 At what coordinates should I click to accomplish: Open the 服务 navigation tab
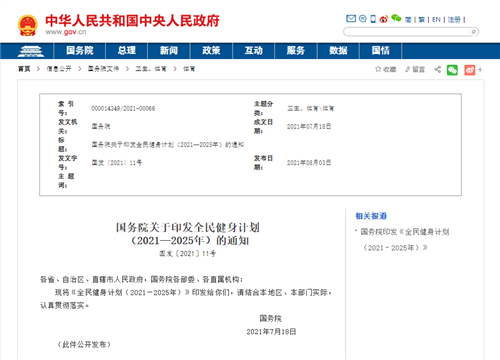tap(296, 51)
